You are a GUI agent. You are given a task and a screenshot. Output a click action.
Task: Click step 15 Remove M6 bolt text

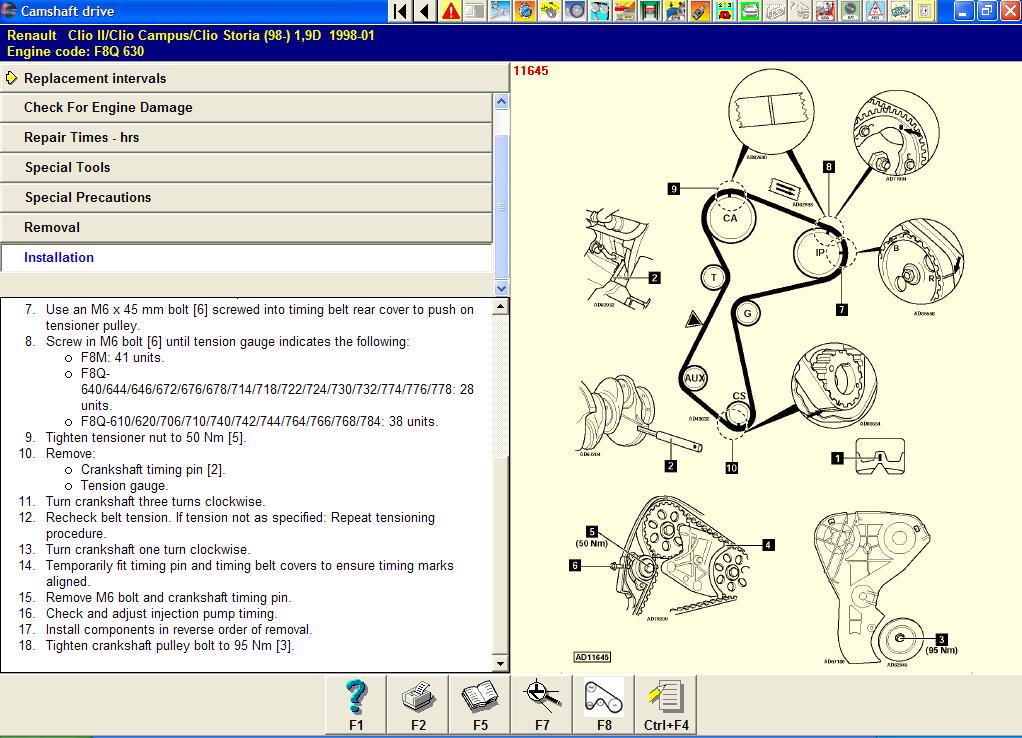[x=168, y=597]
